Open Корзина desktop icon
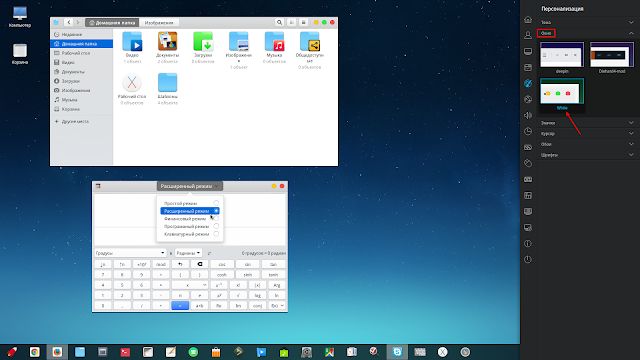Screen dimensions: 640x360 pos(20,54)
